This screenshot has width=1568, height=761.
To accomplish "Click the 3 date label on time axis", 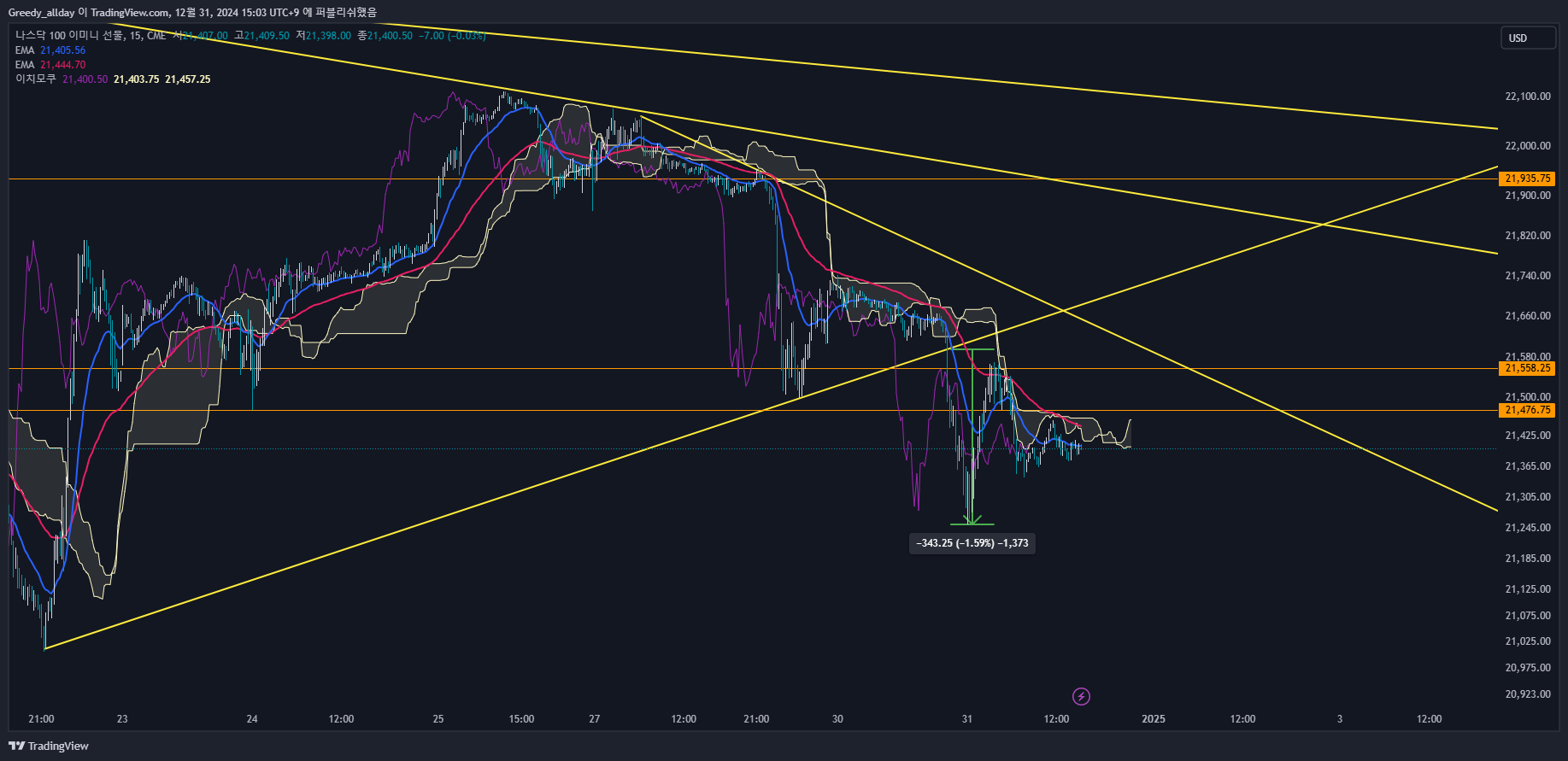I will click(x=1340, y=719).
